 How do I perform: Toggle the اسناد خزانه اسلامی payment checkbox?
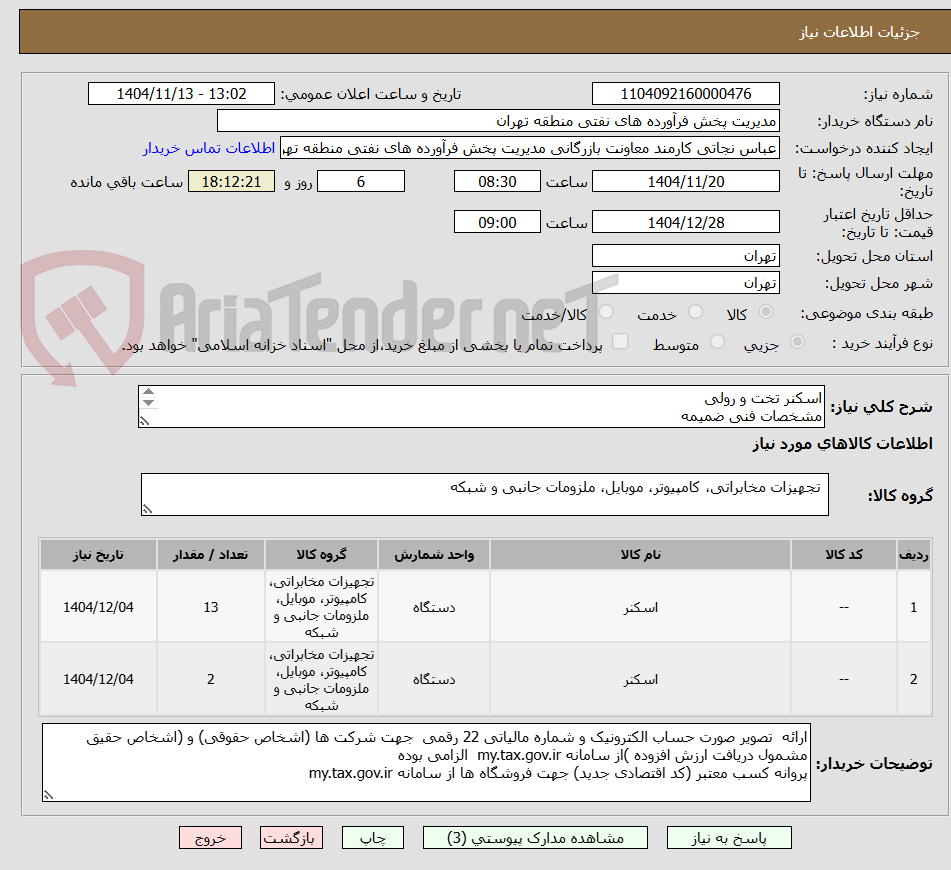pyautogui.click(x=620, y=342)
